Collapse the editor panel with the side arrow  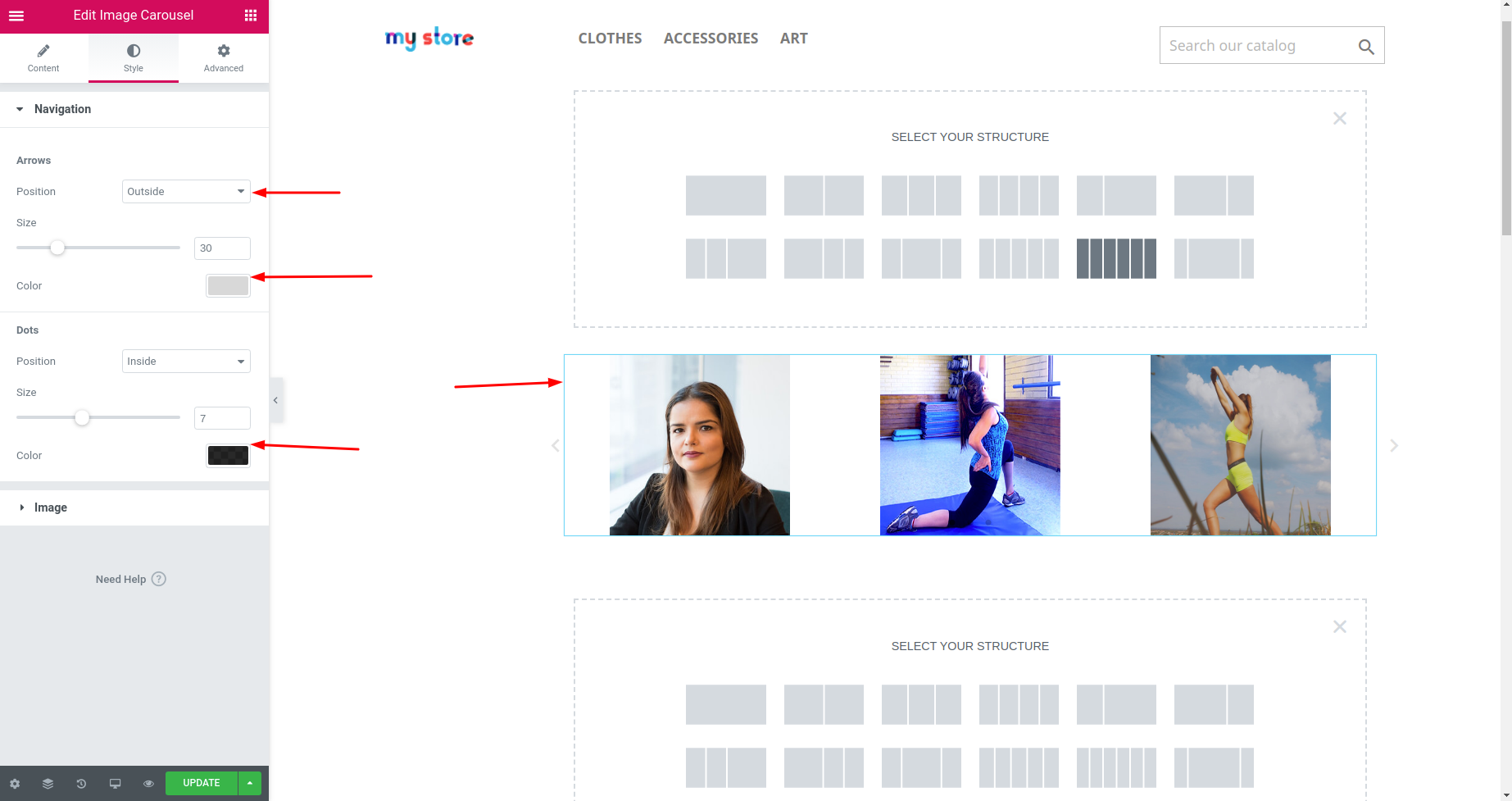click(x=276, y=400)
